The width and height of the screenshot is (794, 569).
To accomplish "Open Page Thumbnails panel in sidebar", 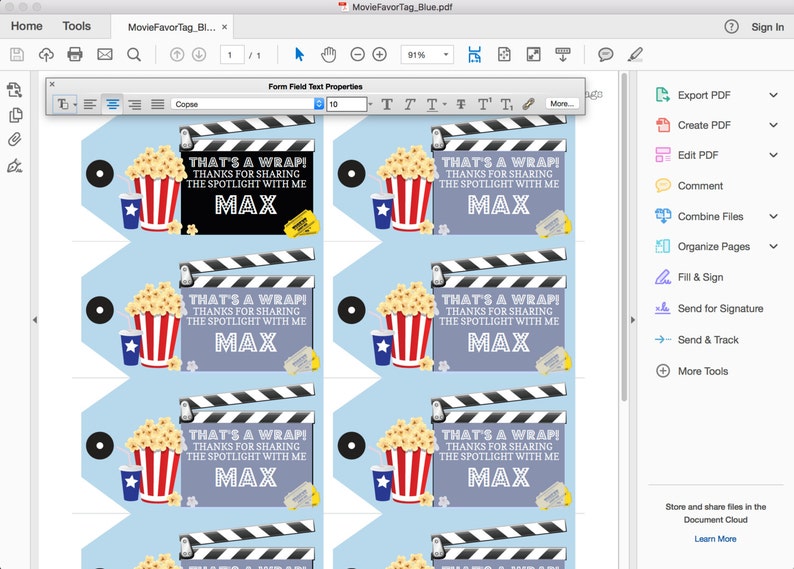I will pyautogui.click(x=16, y=115).
